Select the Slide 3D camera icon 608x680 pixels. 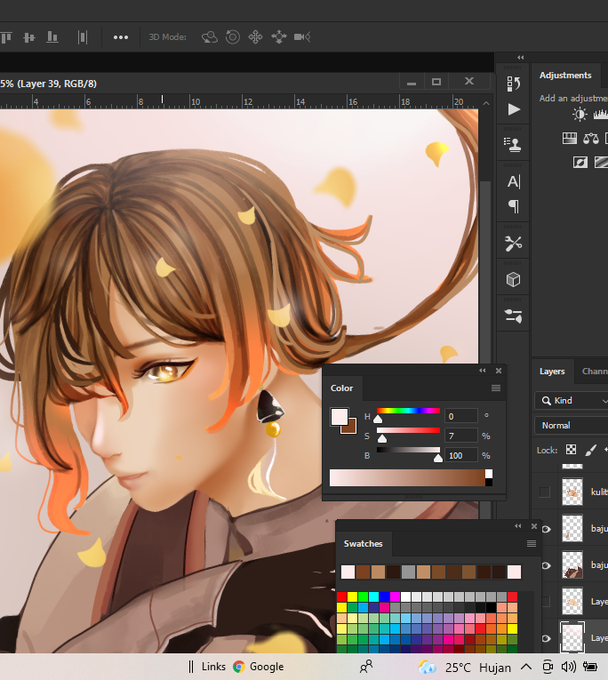pos(279,37)
